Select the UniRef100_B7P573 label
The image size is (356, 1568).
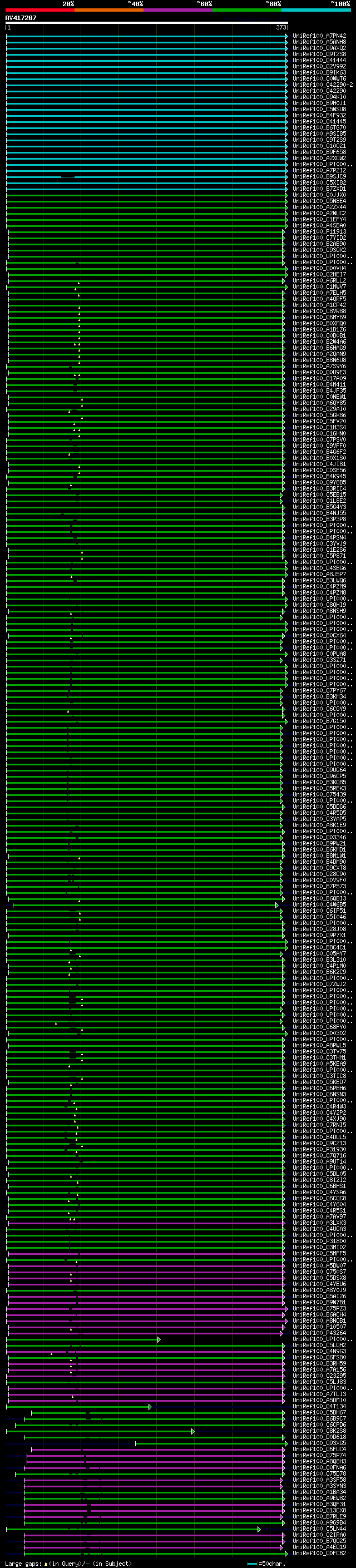(x=319, y=886)
